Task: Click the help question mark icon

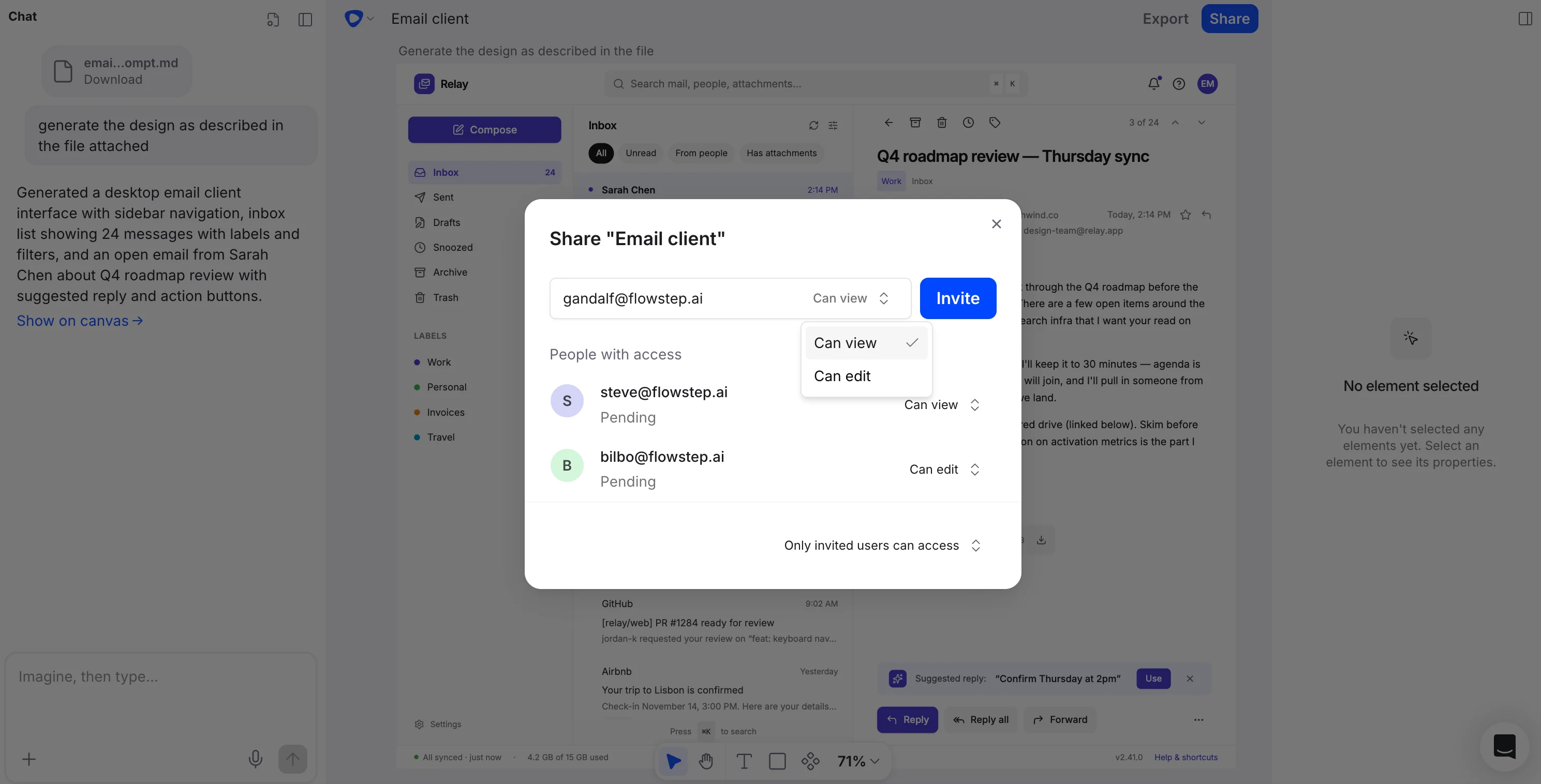Action: pos(1178,84)
